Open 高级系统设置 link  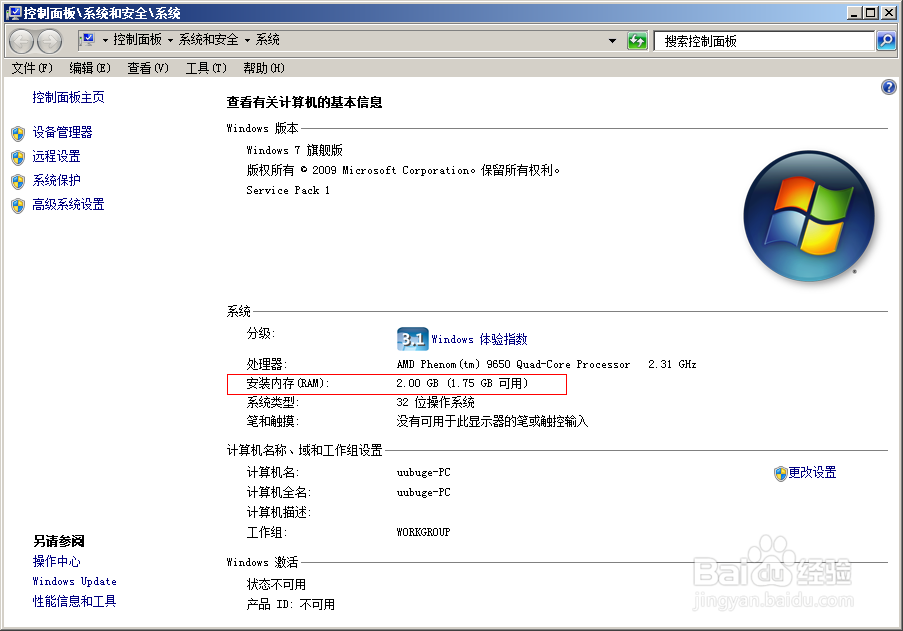(69, 205)
